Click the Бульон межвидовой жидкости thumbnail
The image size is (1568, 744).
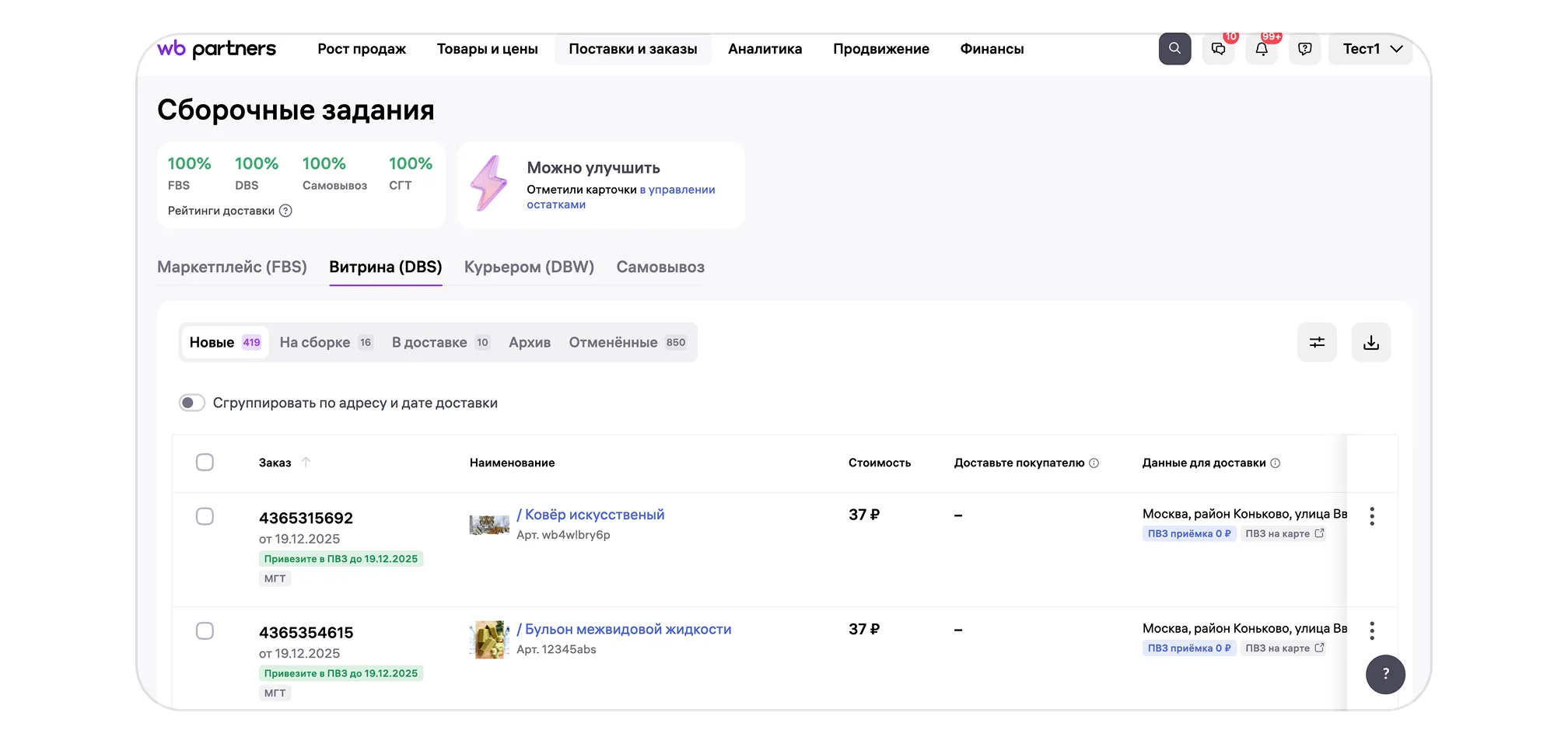(x=489, y=639)
